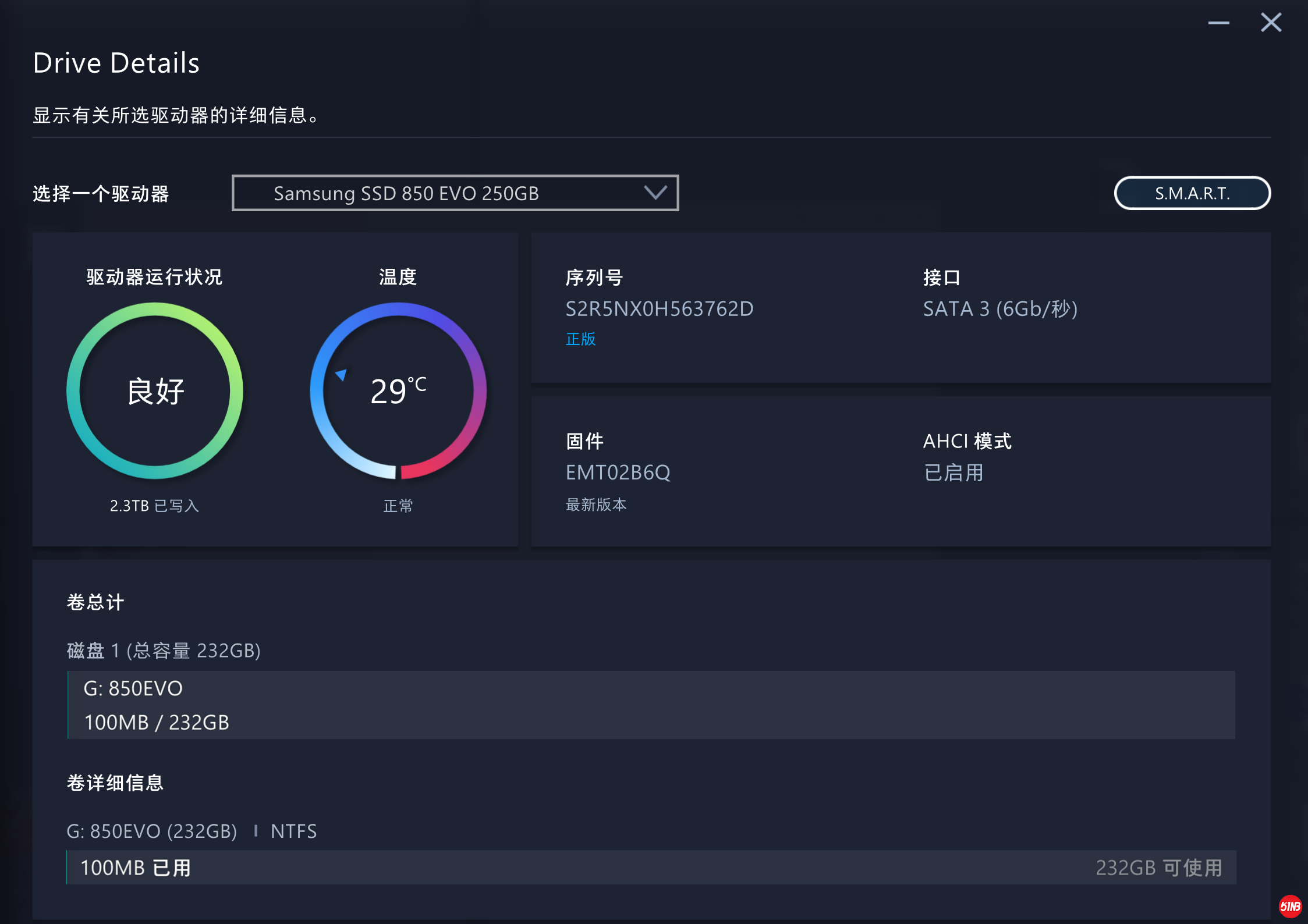Click the drive health 良好 gauge
1308x924 pixels.
pos(155,390)
